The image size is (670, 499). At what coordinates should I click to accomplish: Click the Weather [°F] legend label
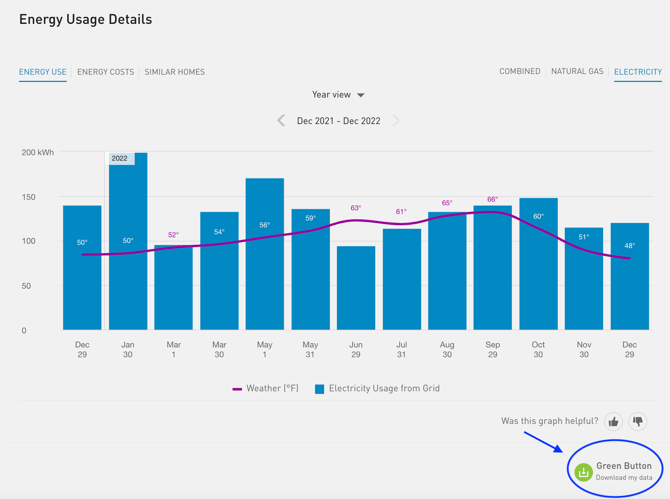(x=272, y=388)
